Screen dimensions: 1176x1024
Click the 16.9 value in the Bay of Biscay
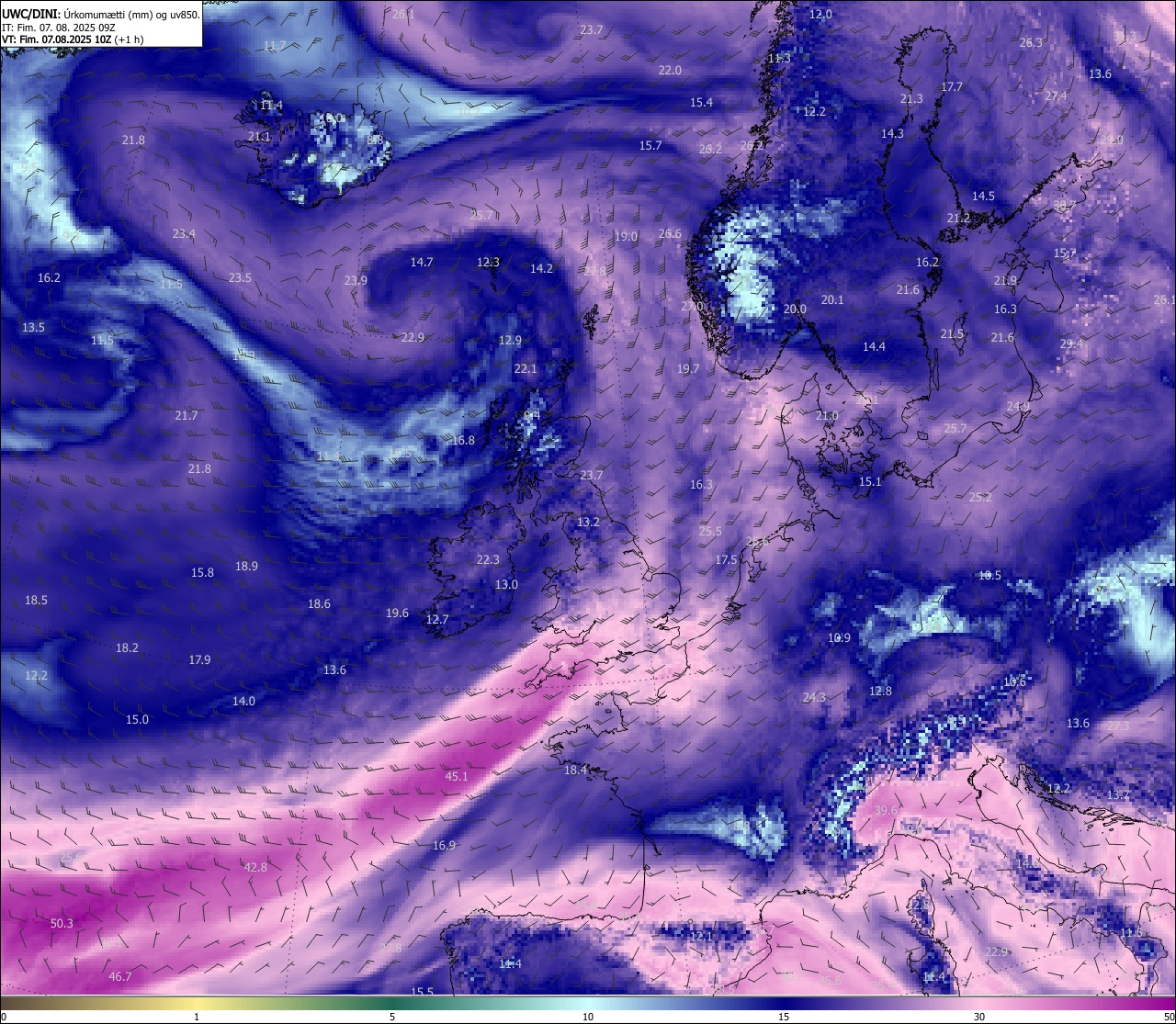point(444,845)
